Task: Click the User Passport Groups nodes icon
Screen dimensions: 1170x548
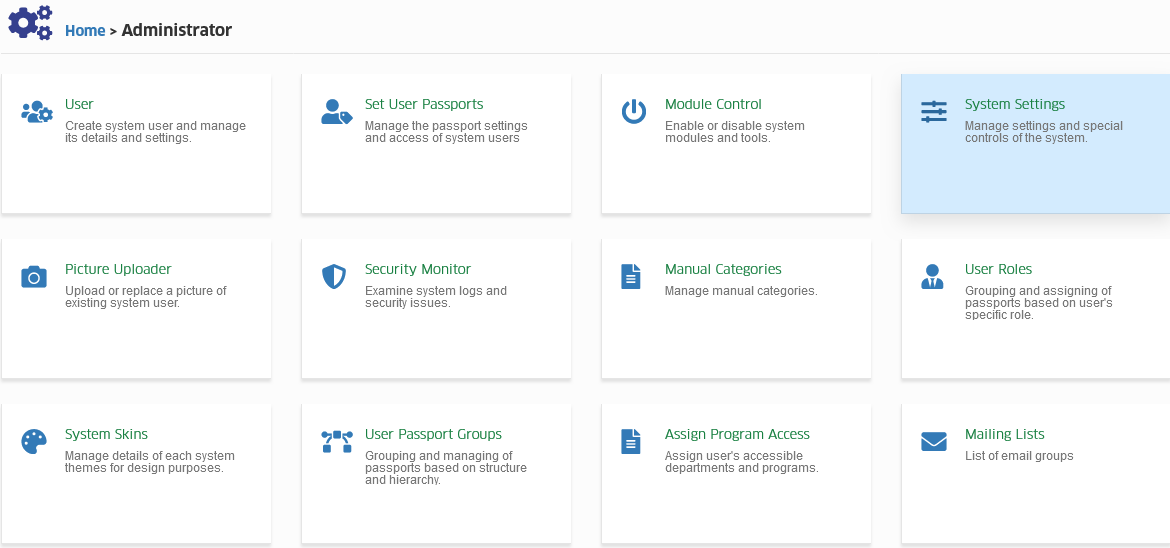Action: (337, 442)
